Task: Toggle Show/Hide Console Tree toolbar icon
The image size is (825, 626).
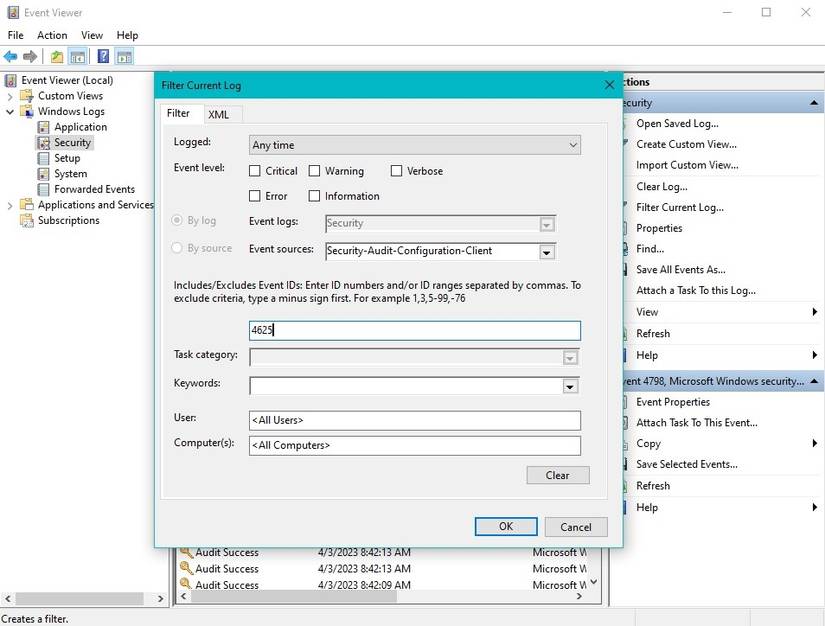Action: point(78,57)
